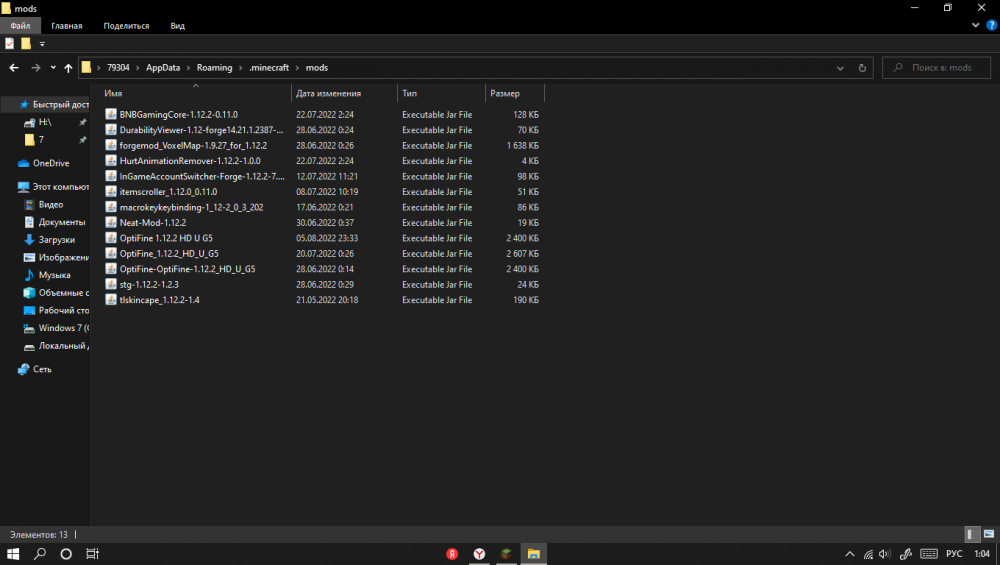
Task: Click the search box Поиск в: mods
Action: point(936,68)
